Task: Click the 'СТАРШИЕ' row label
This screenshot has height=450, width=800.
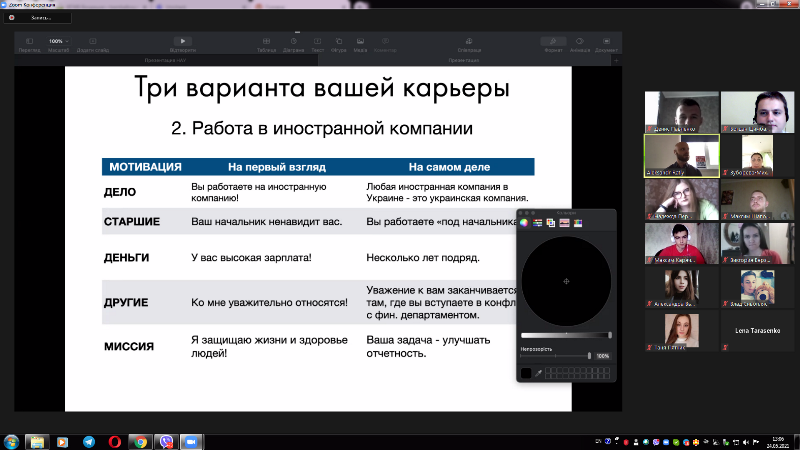Action: coord(132,221)
